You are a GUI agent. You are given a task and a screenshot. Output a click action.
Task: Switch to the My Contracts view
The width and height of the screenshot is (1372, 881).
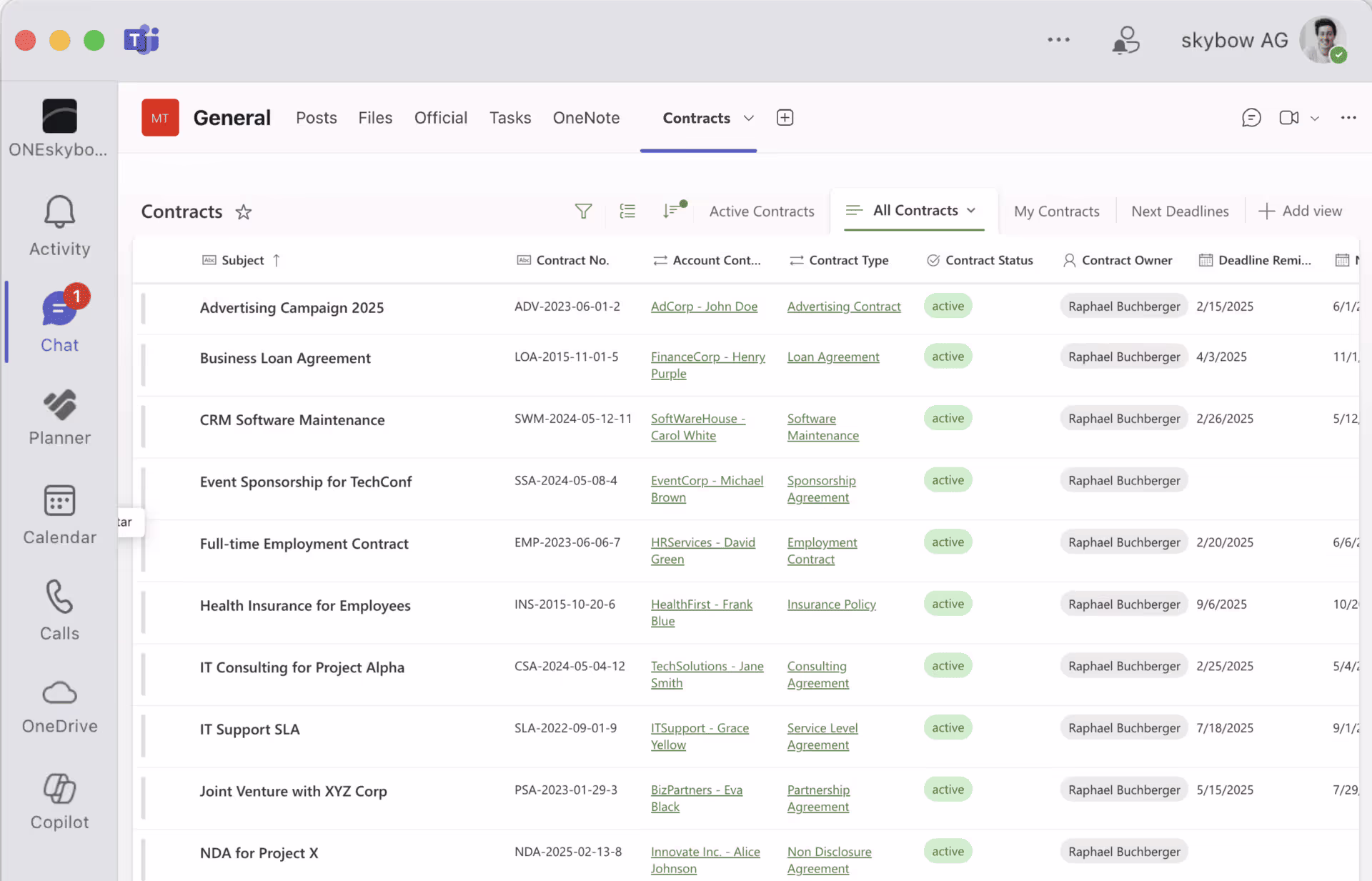pos(1056,211)
